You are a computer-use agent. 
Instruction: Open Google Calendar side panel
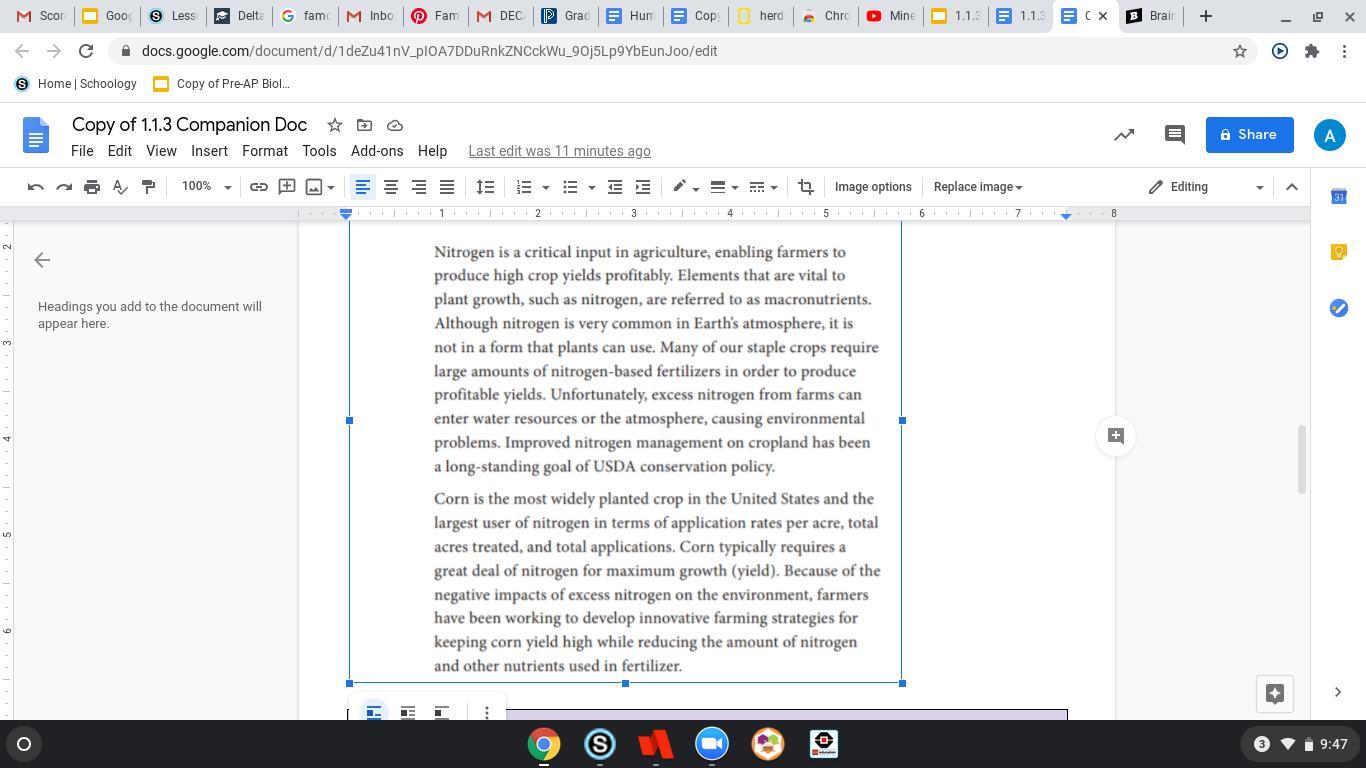click(1338, 197)
